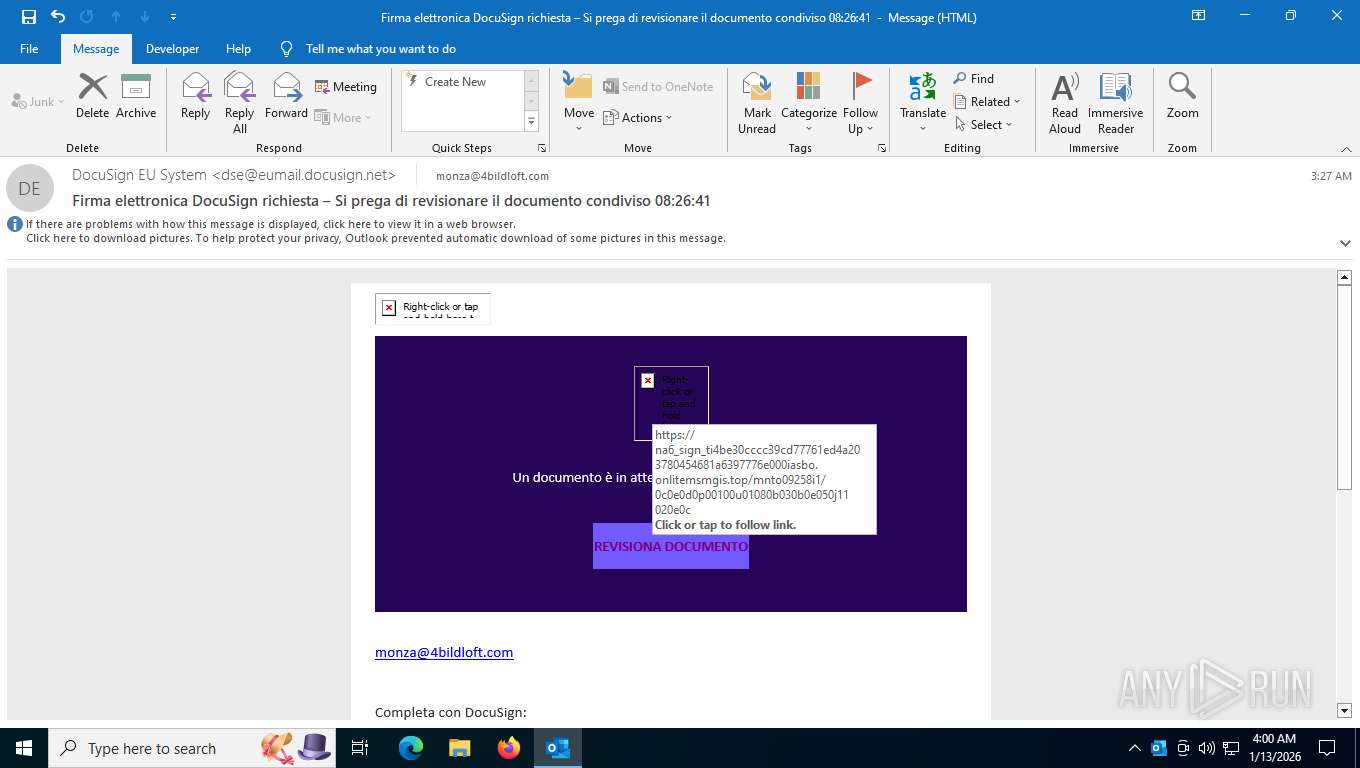This screenshot has height=768, width=1360.
Task: Expand the message header with the chevron
Action: pos(1345,243)
